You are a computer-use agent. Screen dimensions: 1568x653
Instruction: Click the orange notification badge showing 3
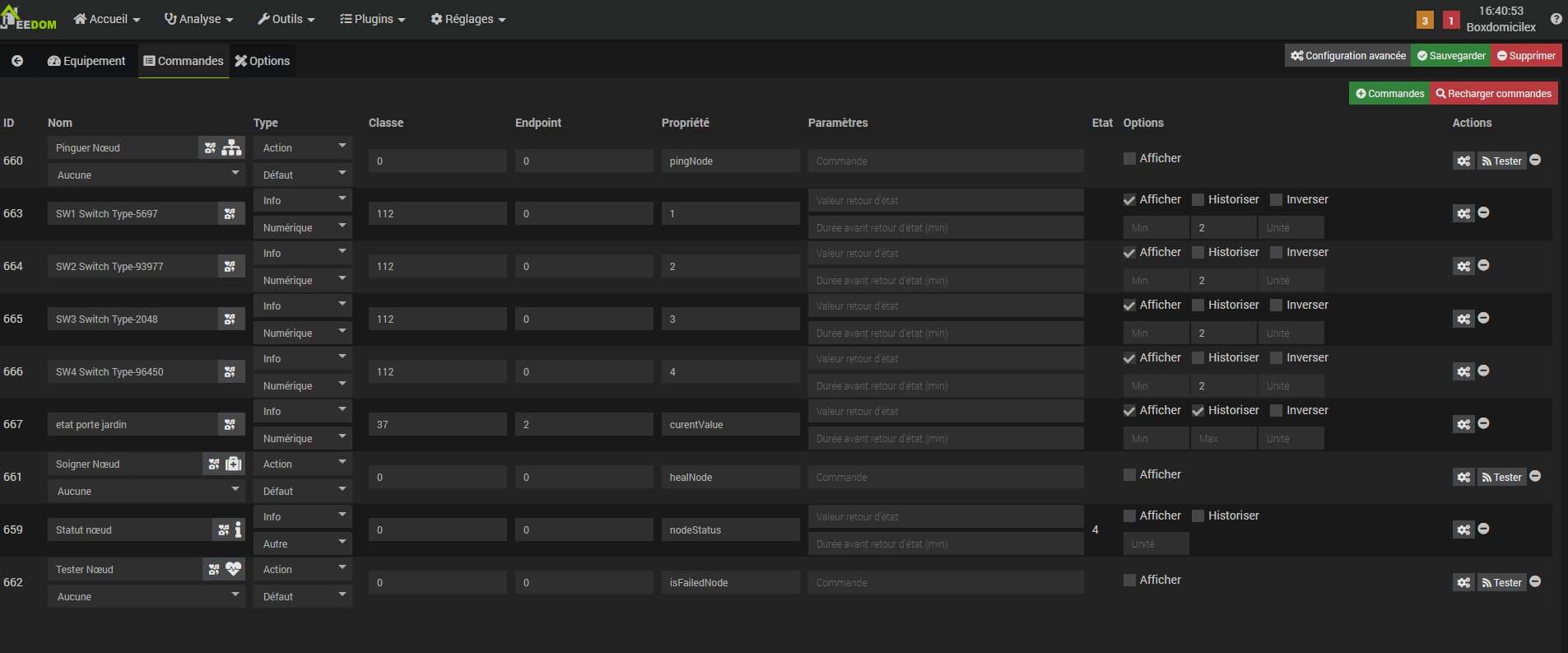pyautogui.click(x=1425, y=21)
